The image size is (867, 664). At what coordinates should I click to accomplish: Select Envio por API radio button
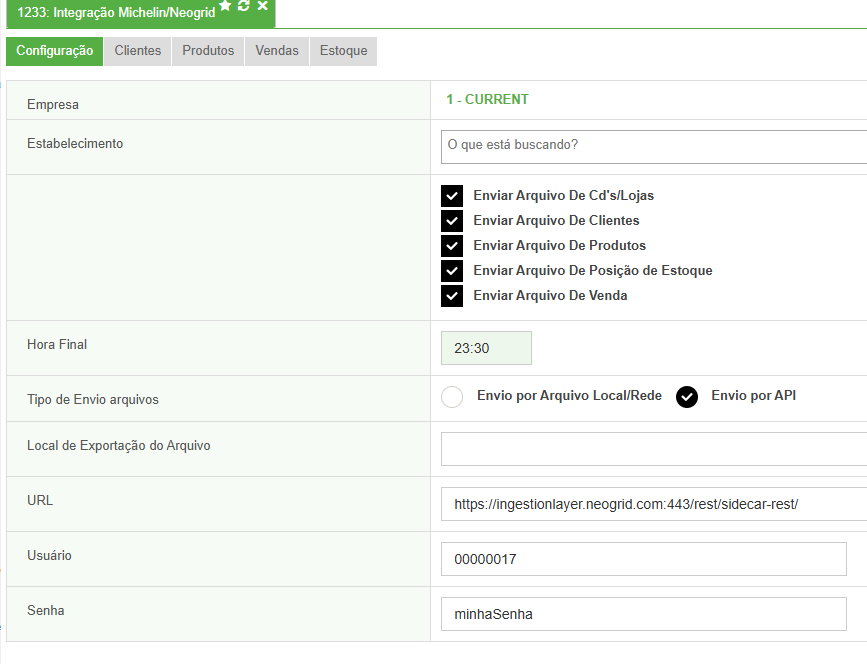pyautogui.click(x=687, y=396)
